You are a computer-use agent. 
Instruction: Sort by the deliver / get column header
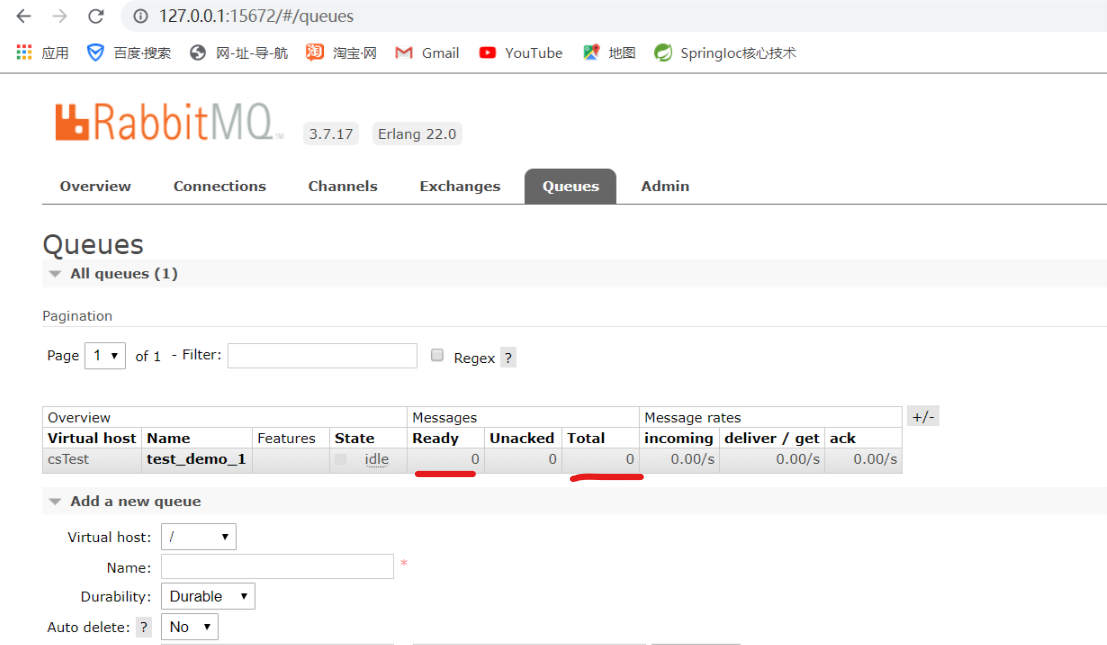click(x=772, y=438)
